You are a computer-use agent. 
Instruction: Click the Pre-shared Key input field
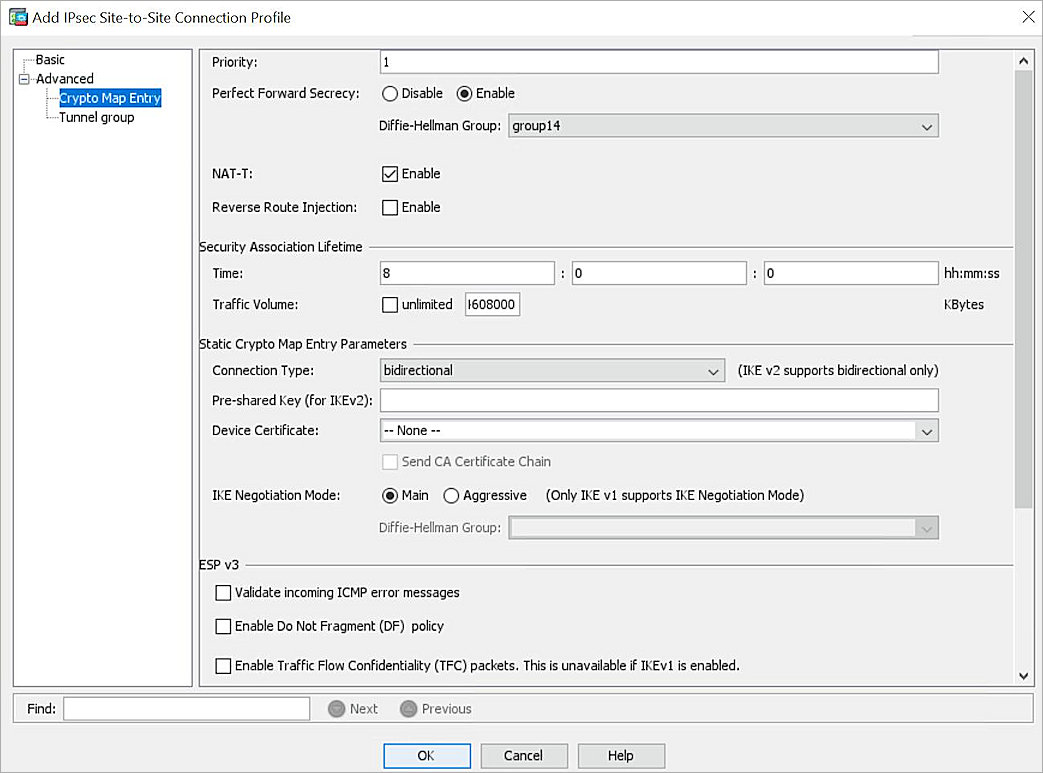[659, 400]
